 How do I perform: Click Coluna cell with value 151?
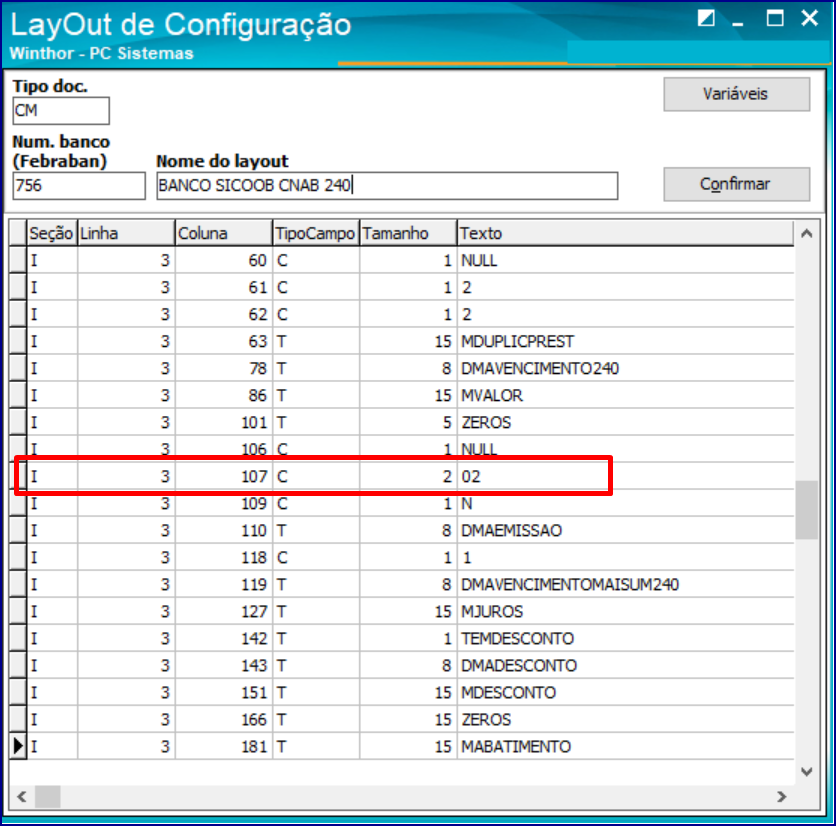click(x=224, y=693)
